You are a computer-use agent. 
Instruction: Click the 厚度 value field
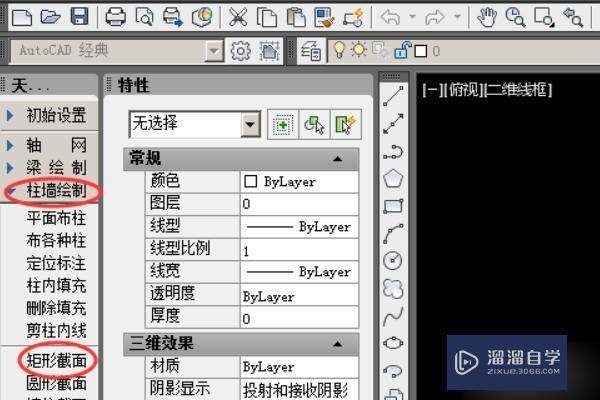pos(299,317)
